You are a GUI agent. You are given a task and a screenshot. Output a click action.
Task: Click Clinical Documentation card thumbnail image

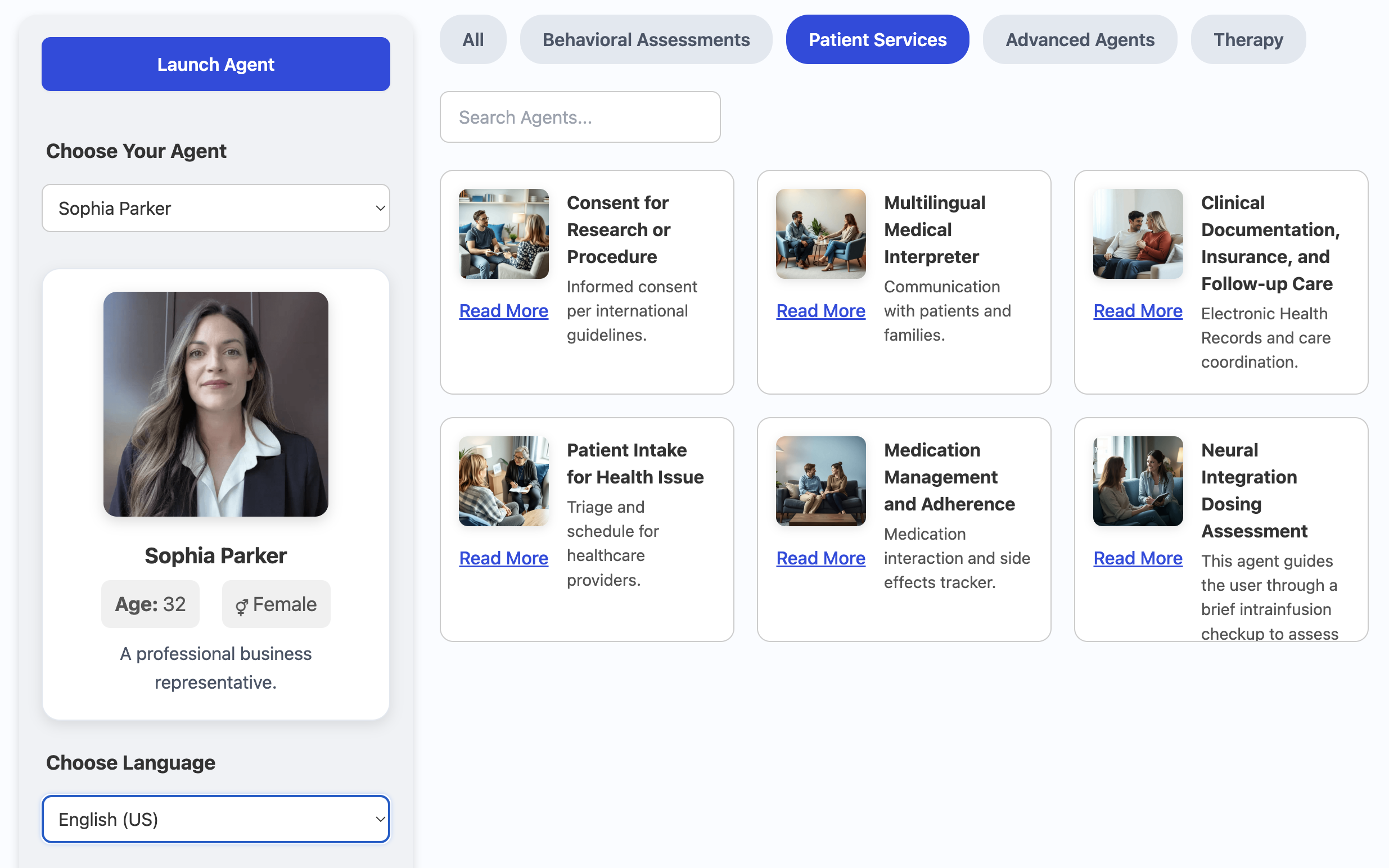pos(1137,234)
